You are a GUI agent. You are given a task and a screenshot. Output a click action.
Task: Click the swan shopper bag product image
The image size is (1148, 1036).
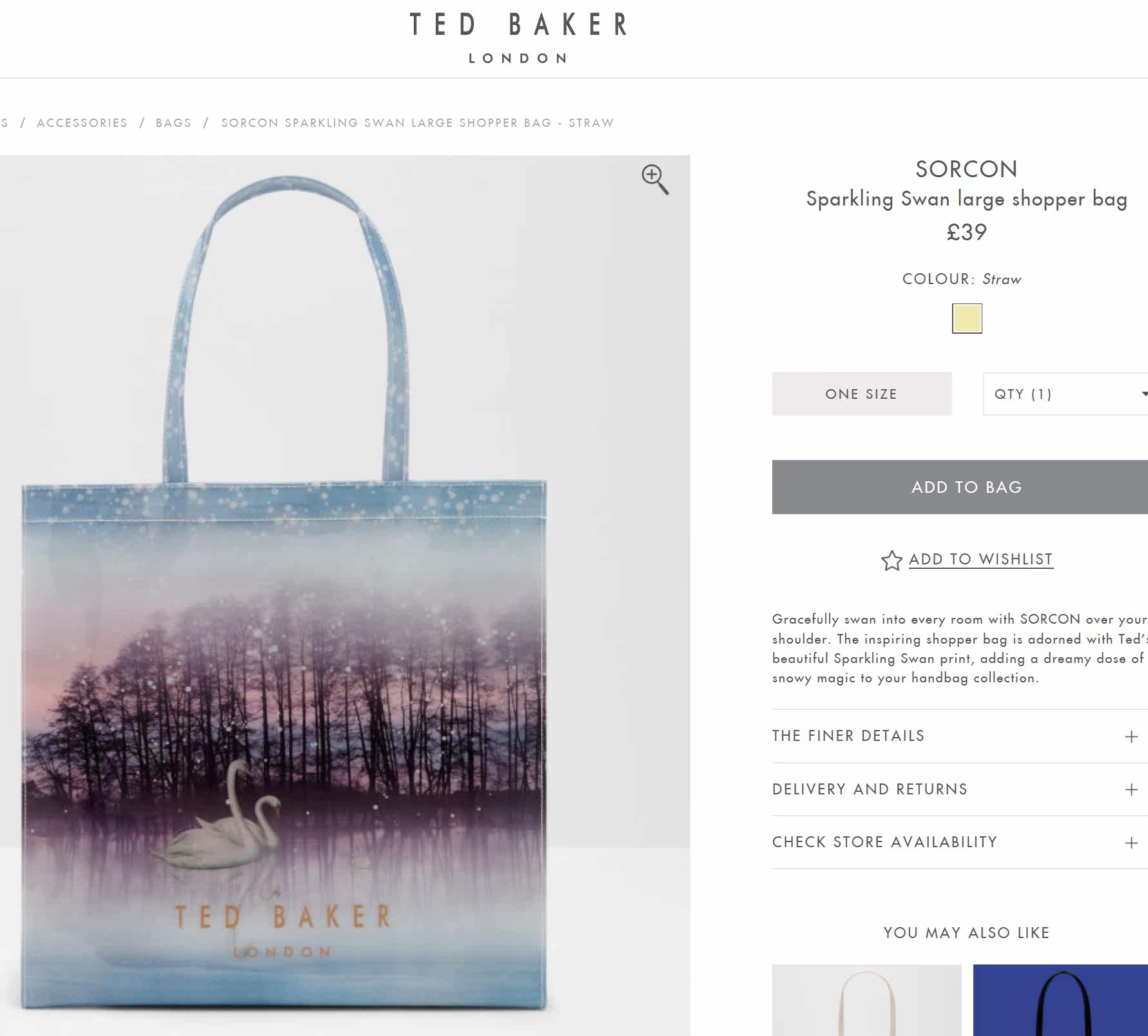pyautogui.click(x=345, y=595)
